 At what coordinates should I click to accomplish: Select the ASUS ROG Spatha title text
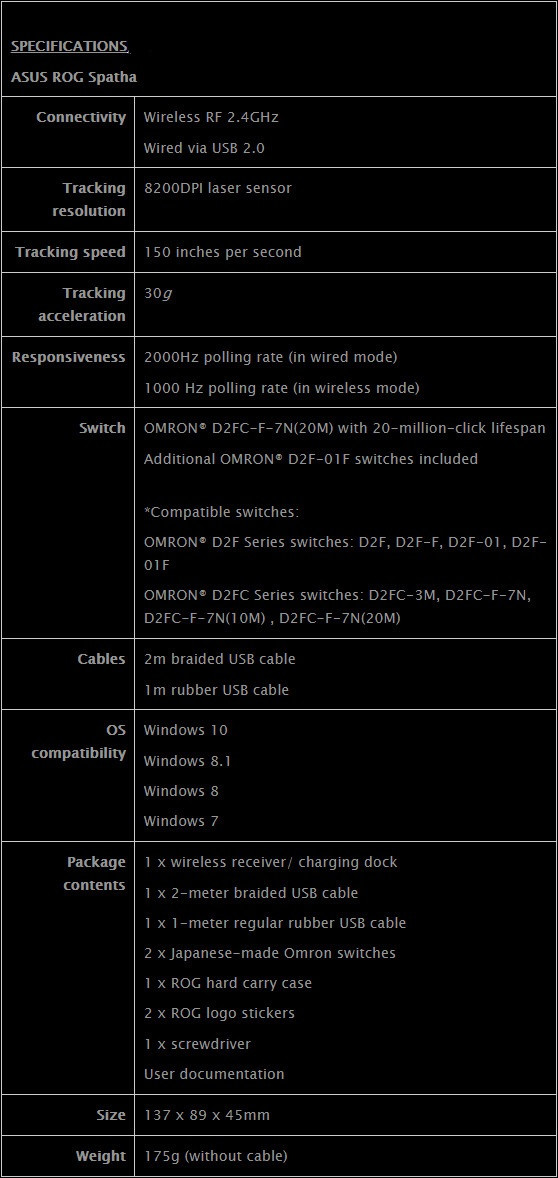[74, 77]
